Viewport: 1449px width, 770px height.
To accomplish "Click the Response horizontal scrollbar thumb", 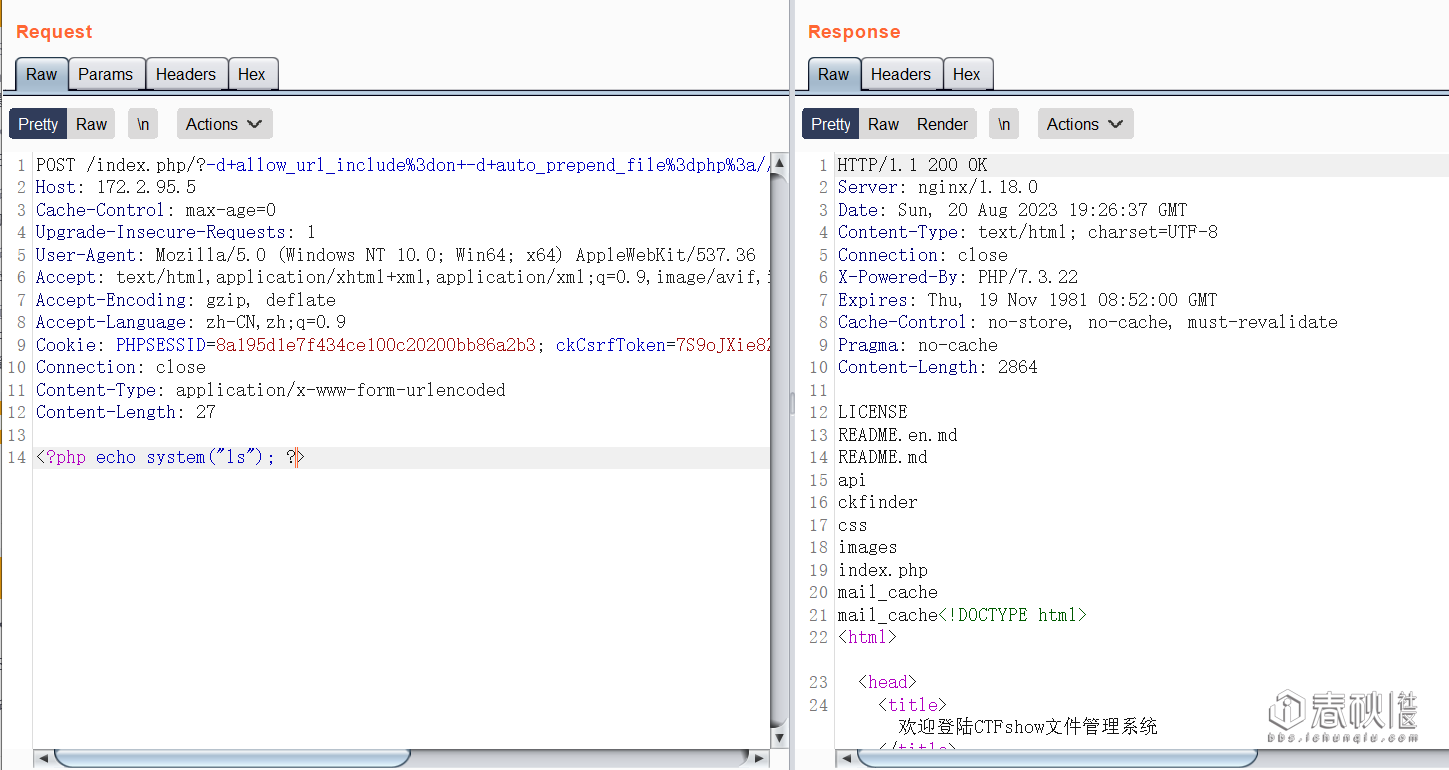I will [1057, 759].
